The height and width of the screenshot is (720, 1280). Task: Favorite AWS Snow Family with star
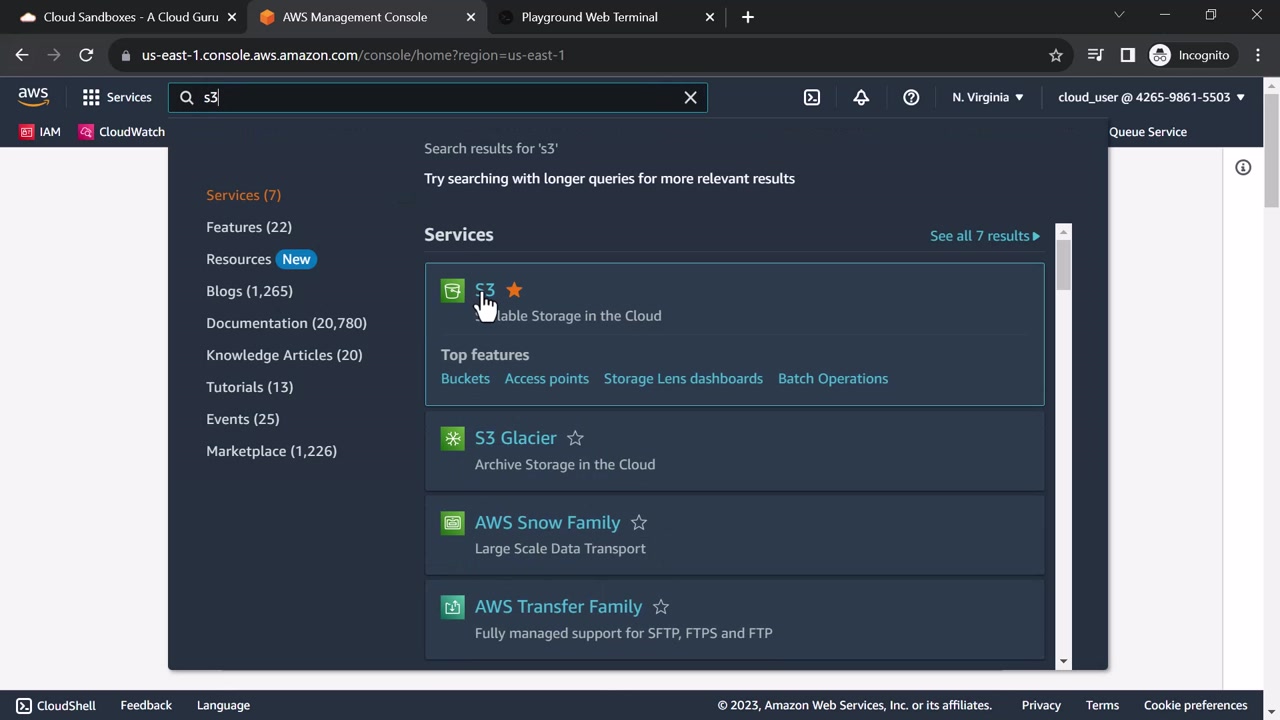(x=639, y=522)
